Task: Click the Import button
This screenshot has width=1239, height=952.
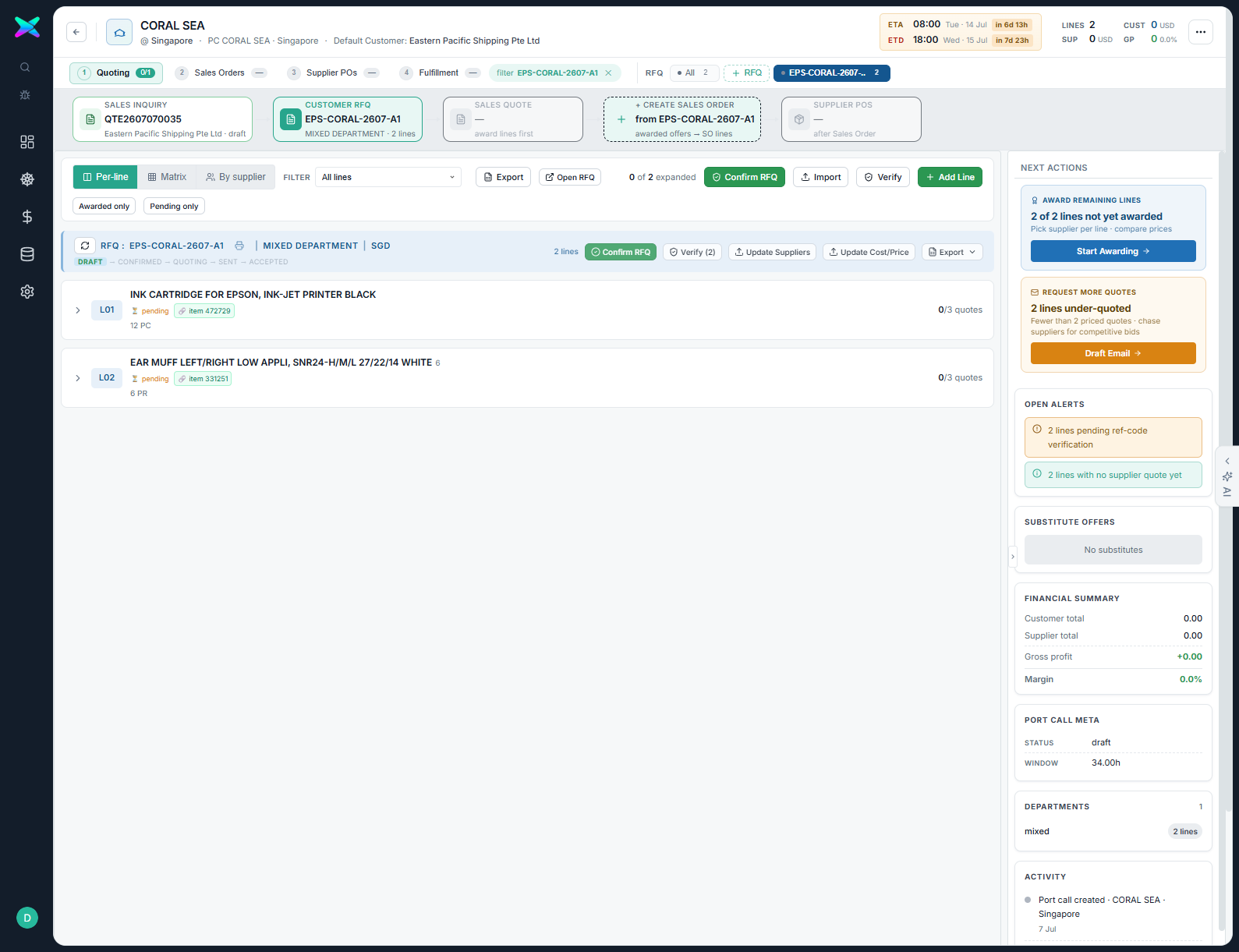Action: (820, 177)
